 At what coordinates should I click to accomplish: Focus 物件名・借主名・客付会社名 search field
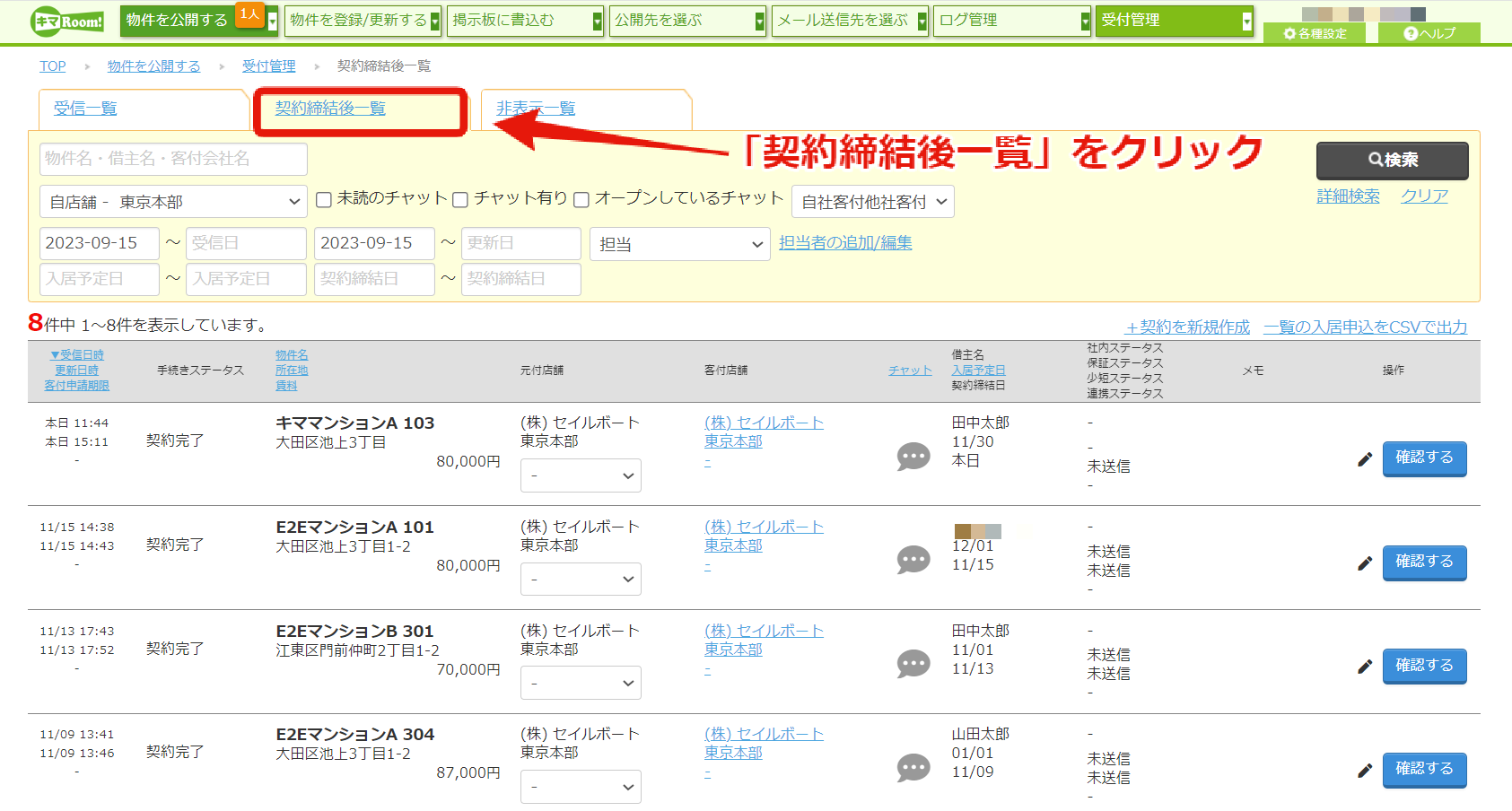173,159
